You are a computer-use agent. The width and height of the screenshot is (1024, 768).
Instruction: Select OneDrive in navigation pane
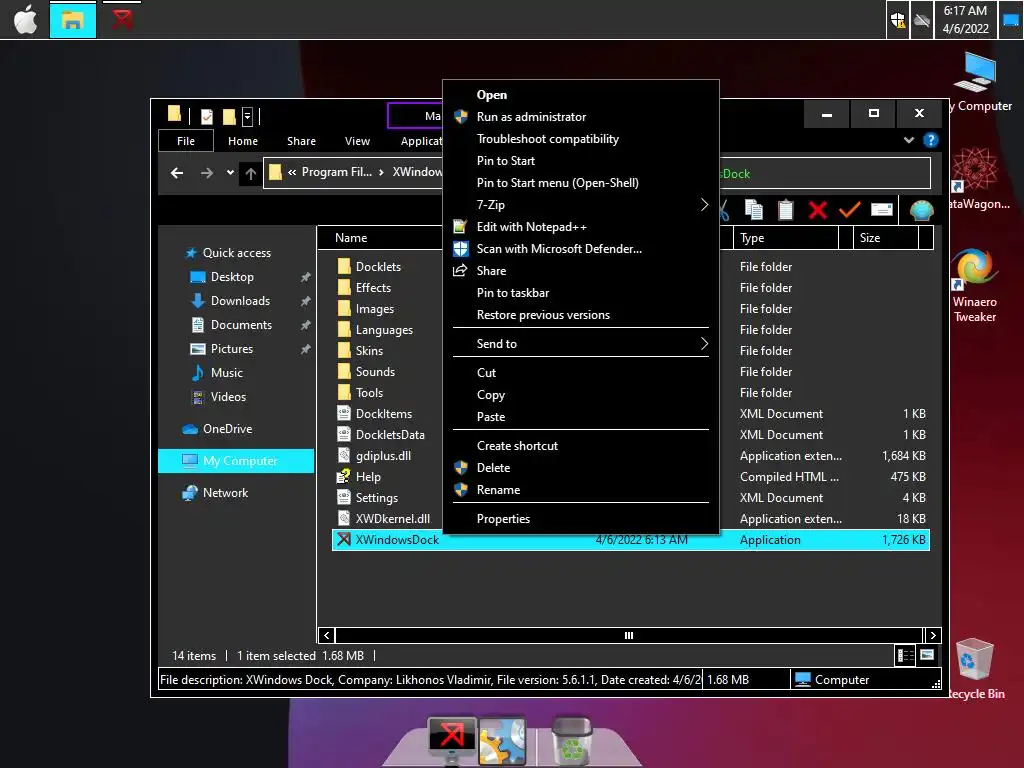click(227, 429)
